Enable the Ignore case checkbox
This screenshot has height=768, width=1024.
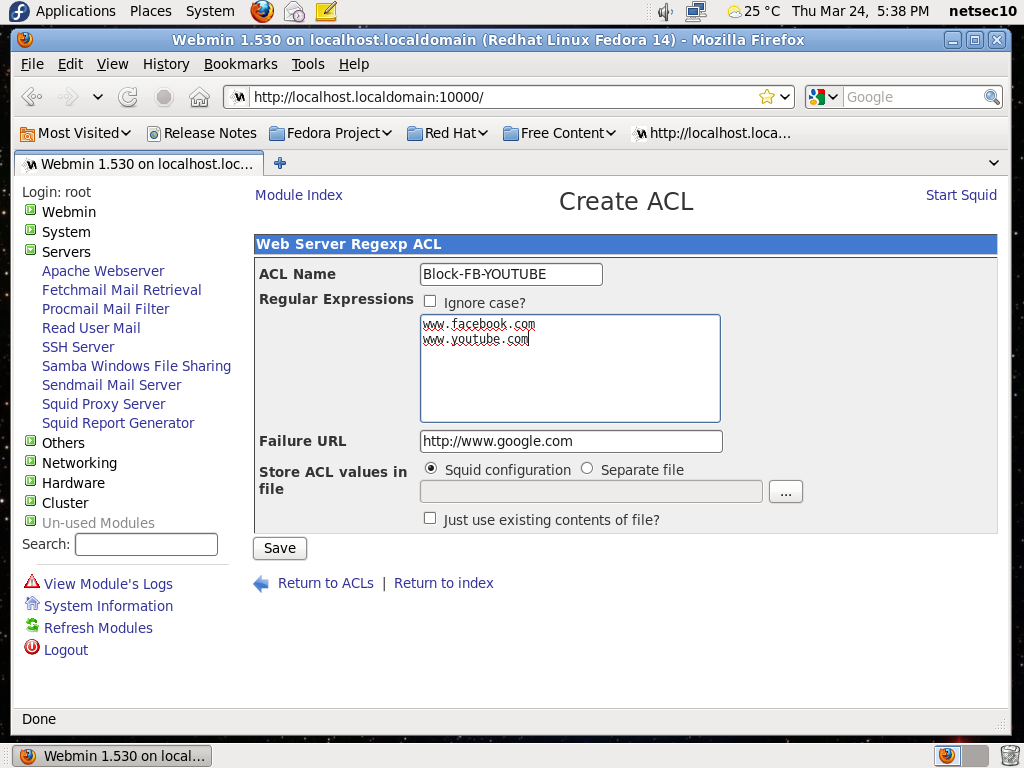(x=430, y=301)
